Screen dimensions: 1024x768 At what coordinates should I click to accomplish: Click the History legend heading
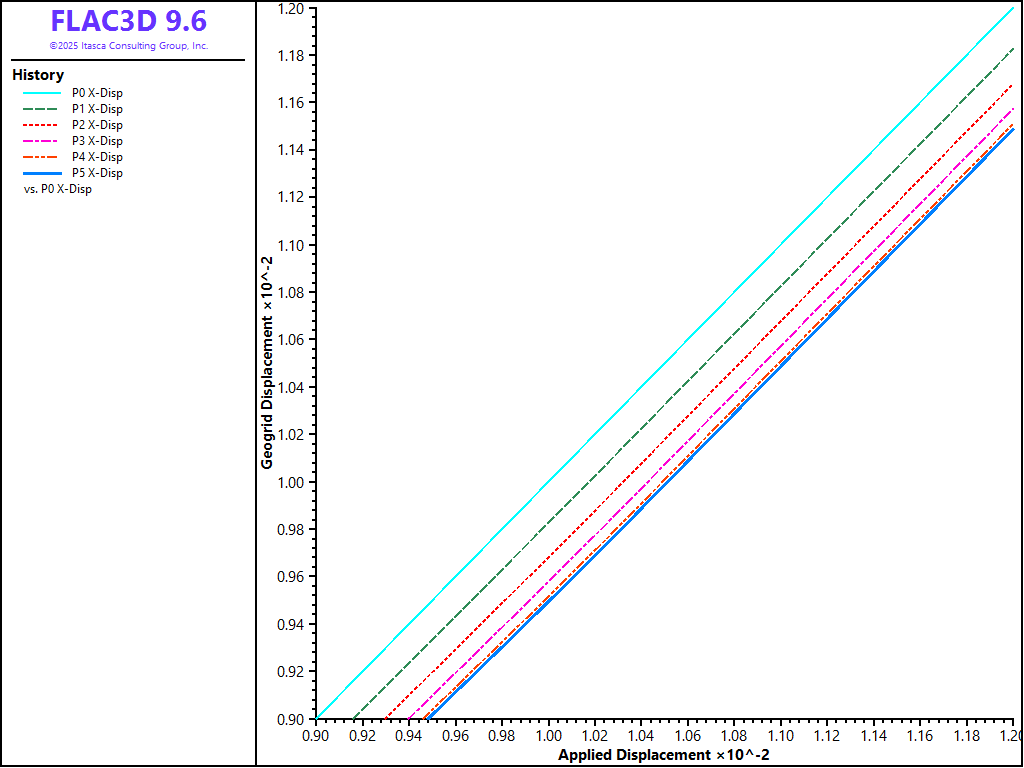click(x=38, y=75)
